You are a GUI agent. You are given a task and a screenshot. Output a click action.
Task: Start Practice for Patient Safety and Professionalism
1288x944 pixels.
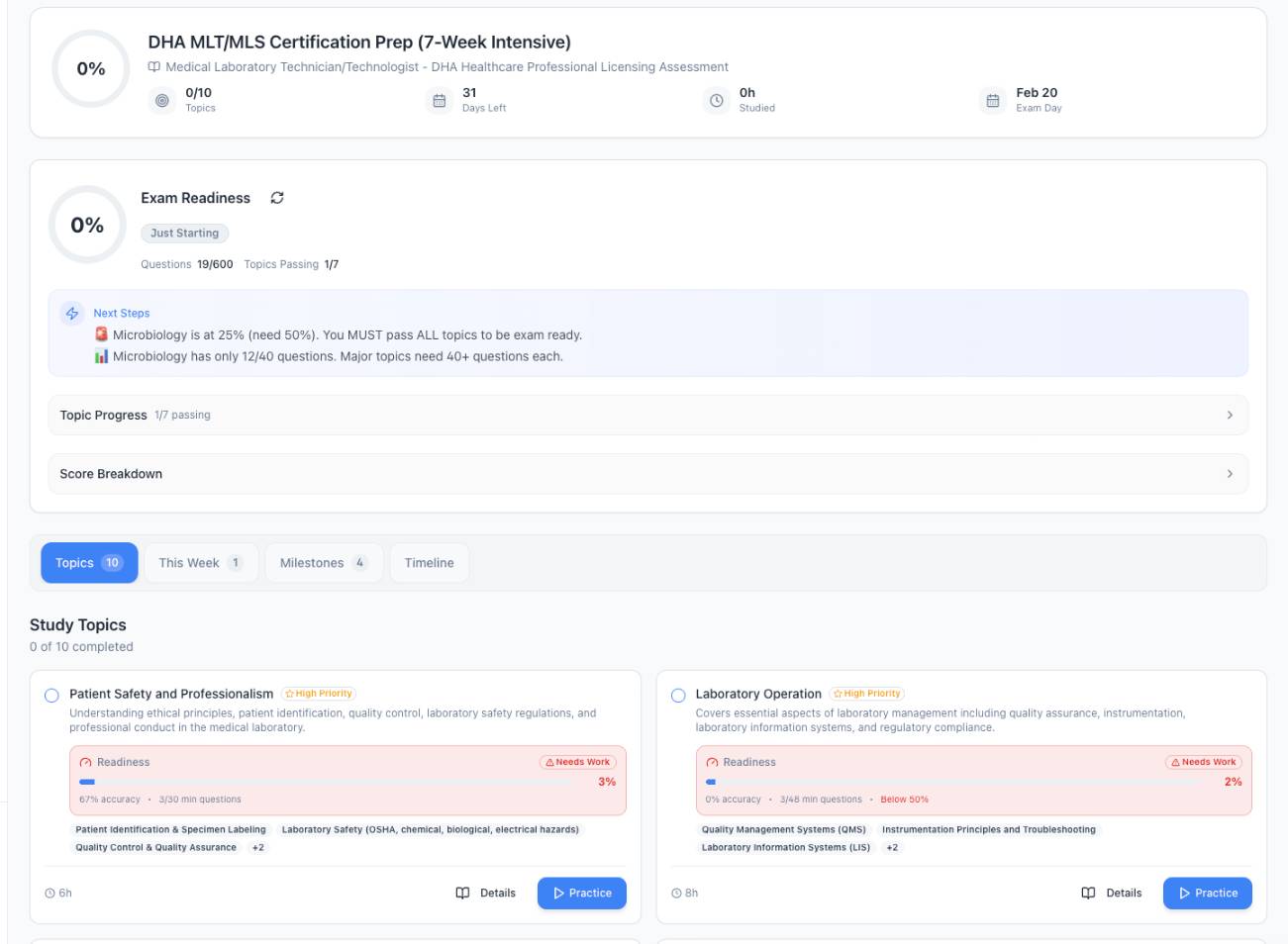pyautogui.click(x=582, y=894)
